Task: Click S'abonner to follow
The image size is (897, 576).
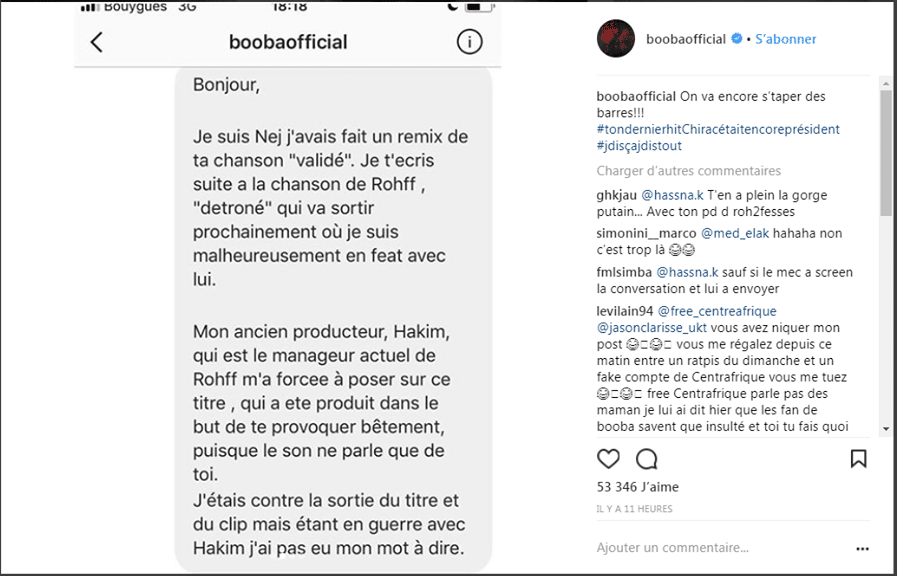Action: pyautogui.click(x=786, y=39)
